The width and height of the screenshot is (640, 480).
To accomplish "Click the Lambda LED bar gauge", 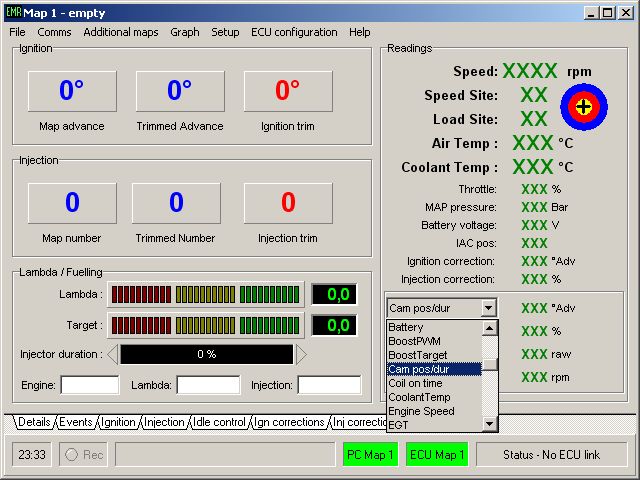I will click(x=205, y=294).
